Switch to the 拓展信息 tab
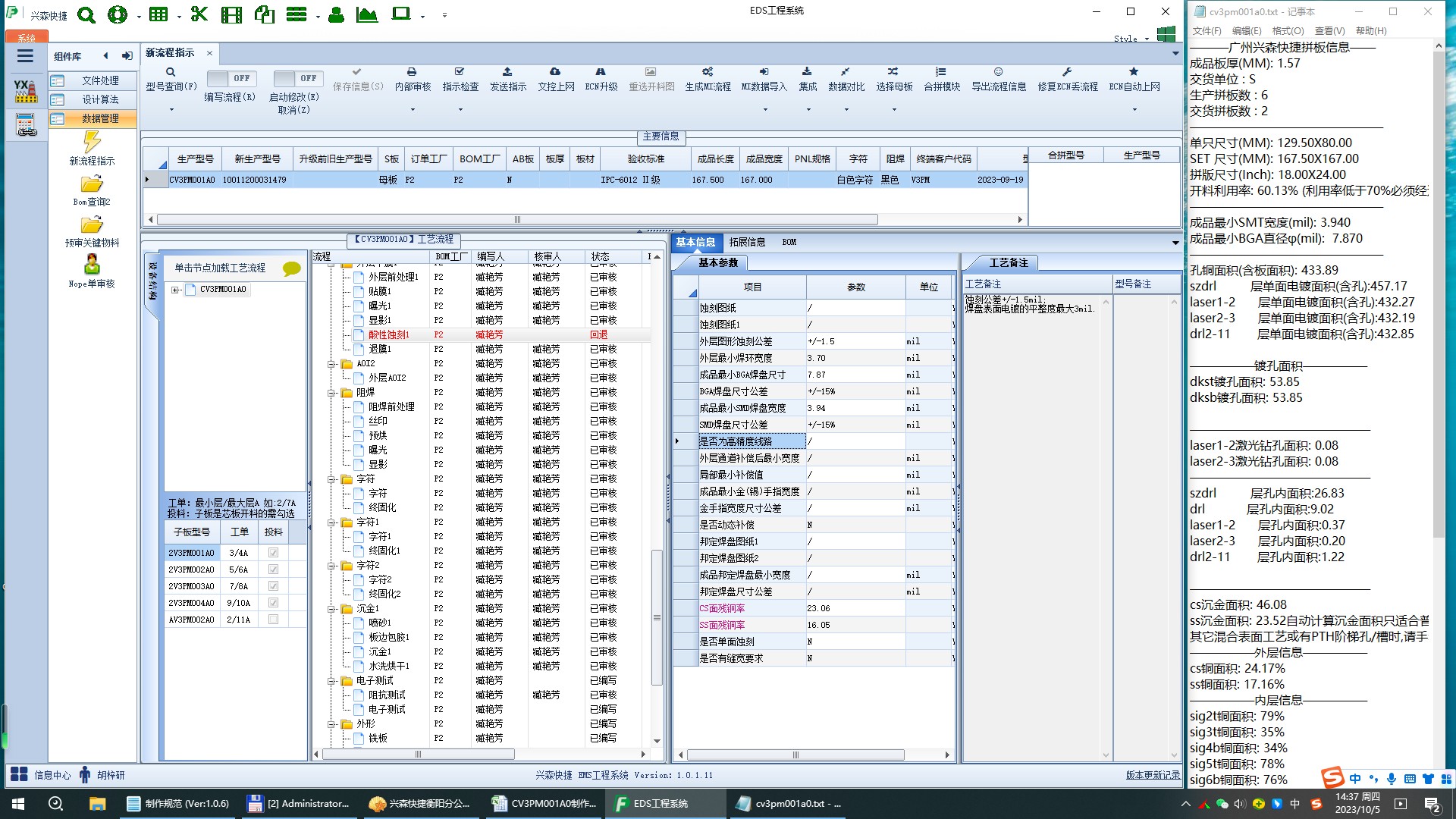Image resolution: width=1456 pixels, height=819 pixels. [x=747, y=242]
